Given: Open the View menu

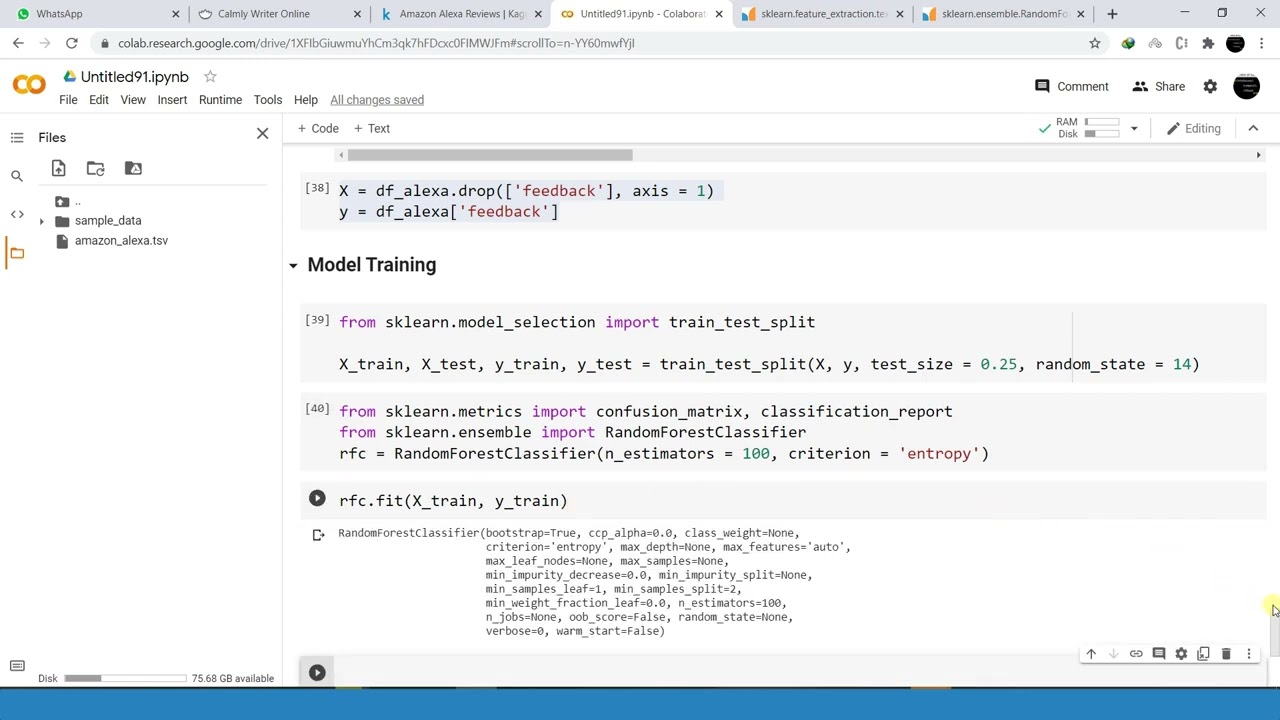Looking at the screenshot, I should [133, 100].
